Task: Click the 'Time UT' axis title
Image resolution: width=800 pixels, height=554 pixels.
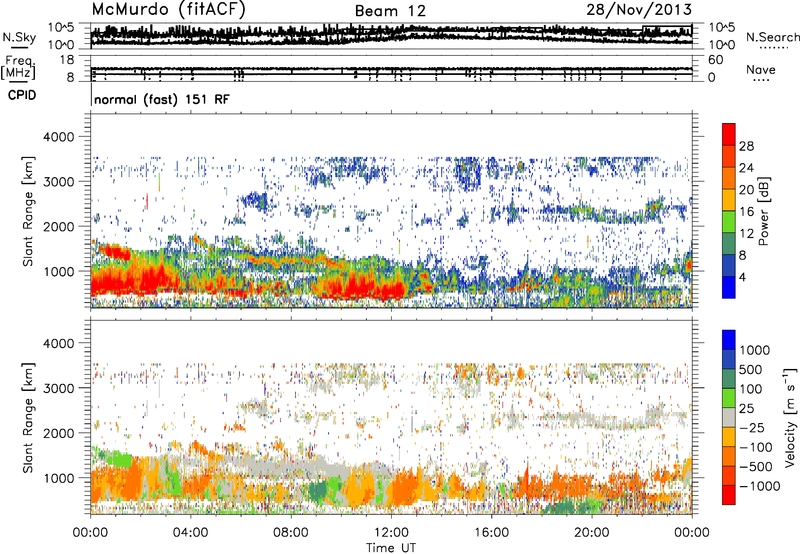Action: (391, 548)
